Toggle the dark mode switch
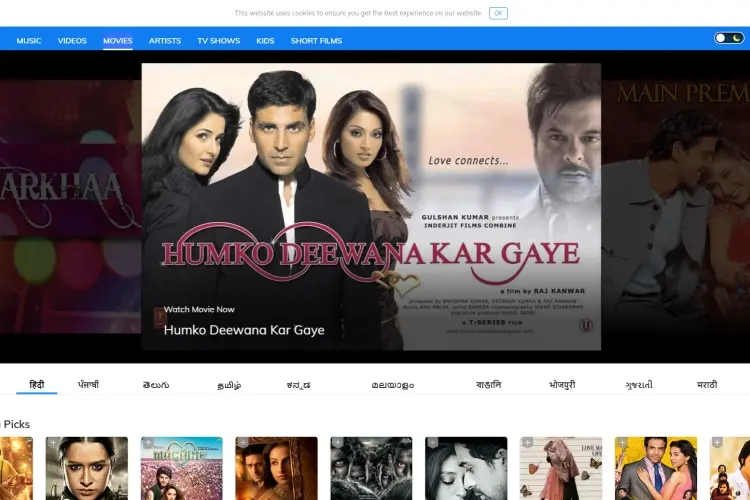 point(729,38)
